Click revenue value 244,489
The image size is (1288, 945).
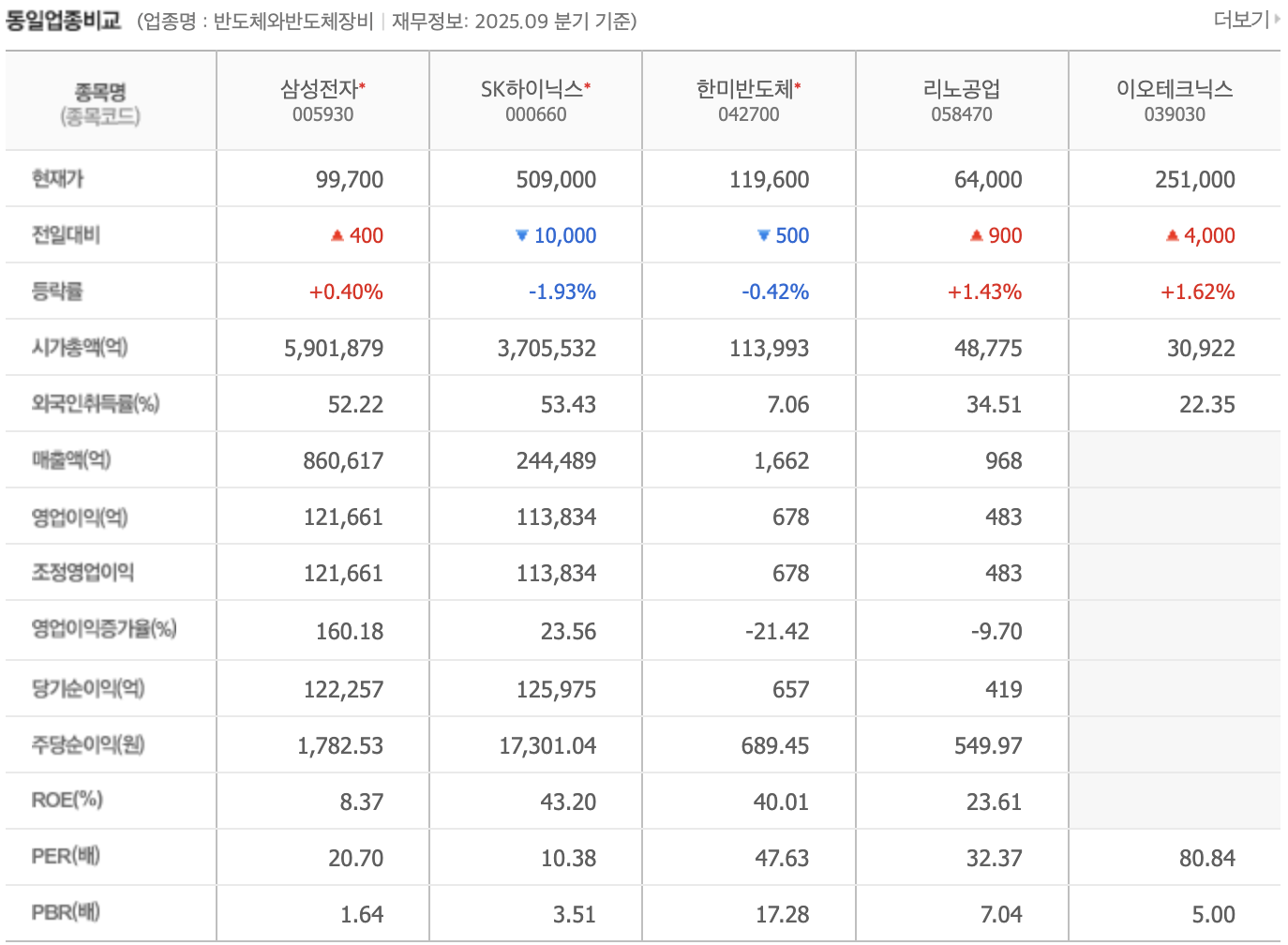(556, 460)
